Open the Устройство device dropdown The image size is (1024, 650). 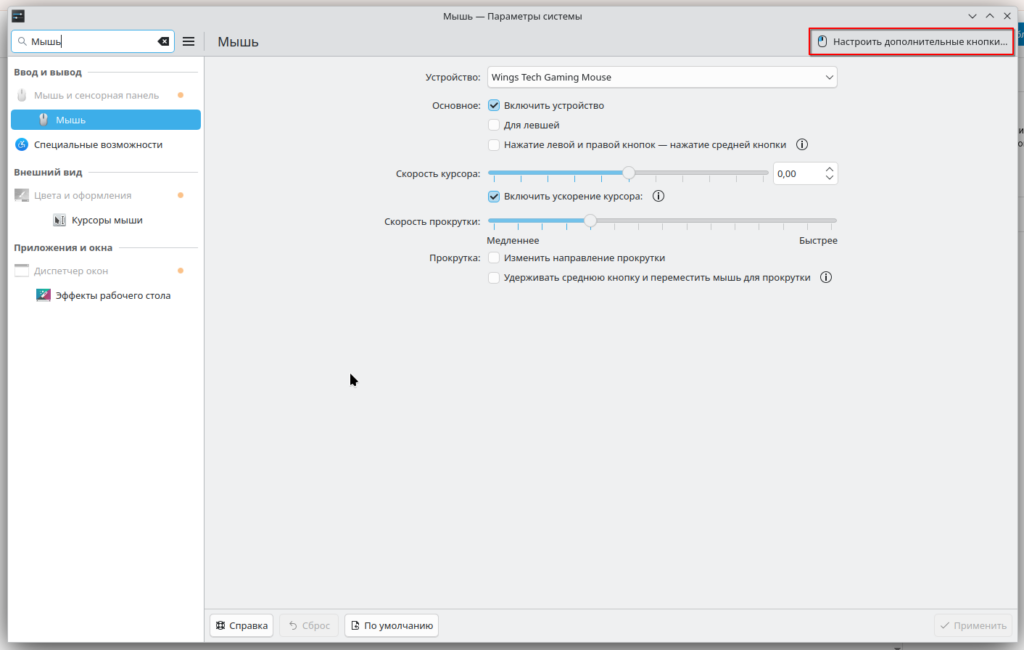661,77
